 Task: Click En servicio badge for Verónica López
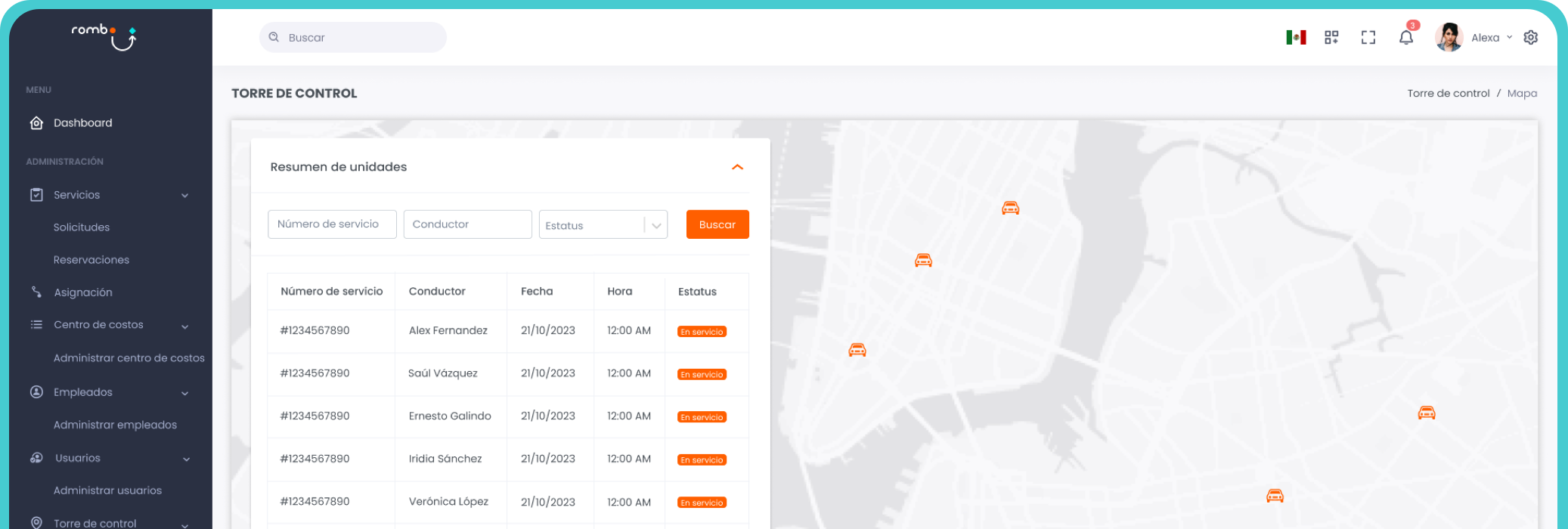(702, 503)
